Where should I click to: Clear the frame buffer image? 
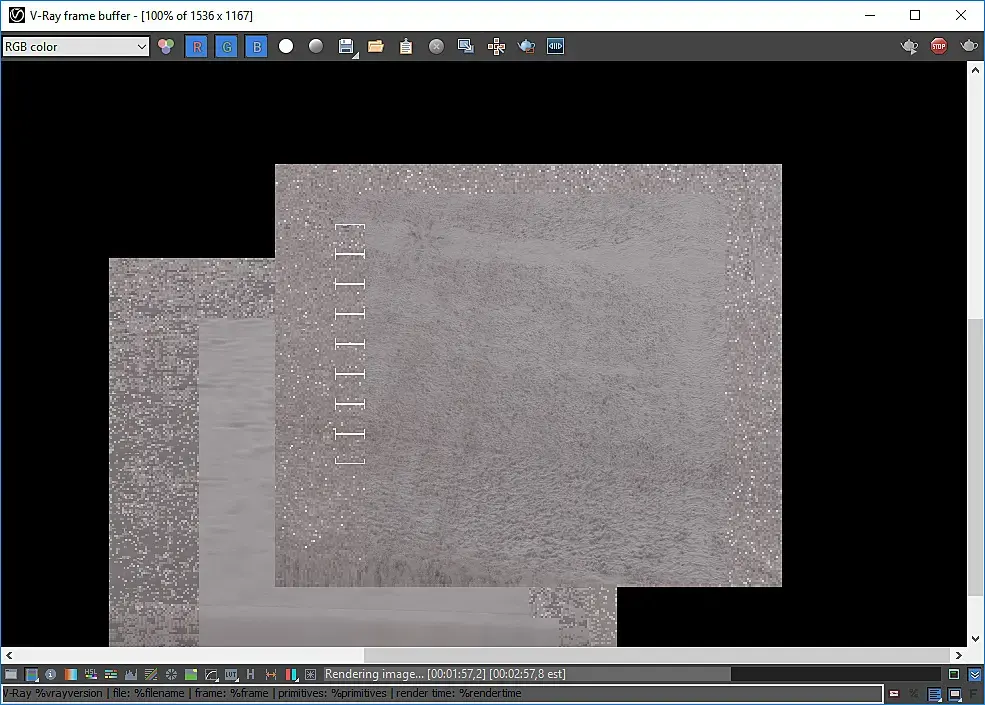[x=436, y=46]
